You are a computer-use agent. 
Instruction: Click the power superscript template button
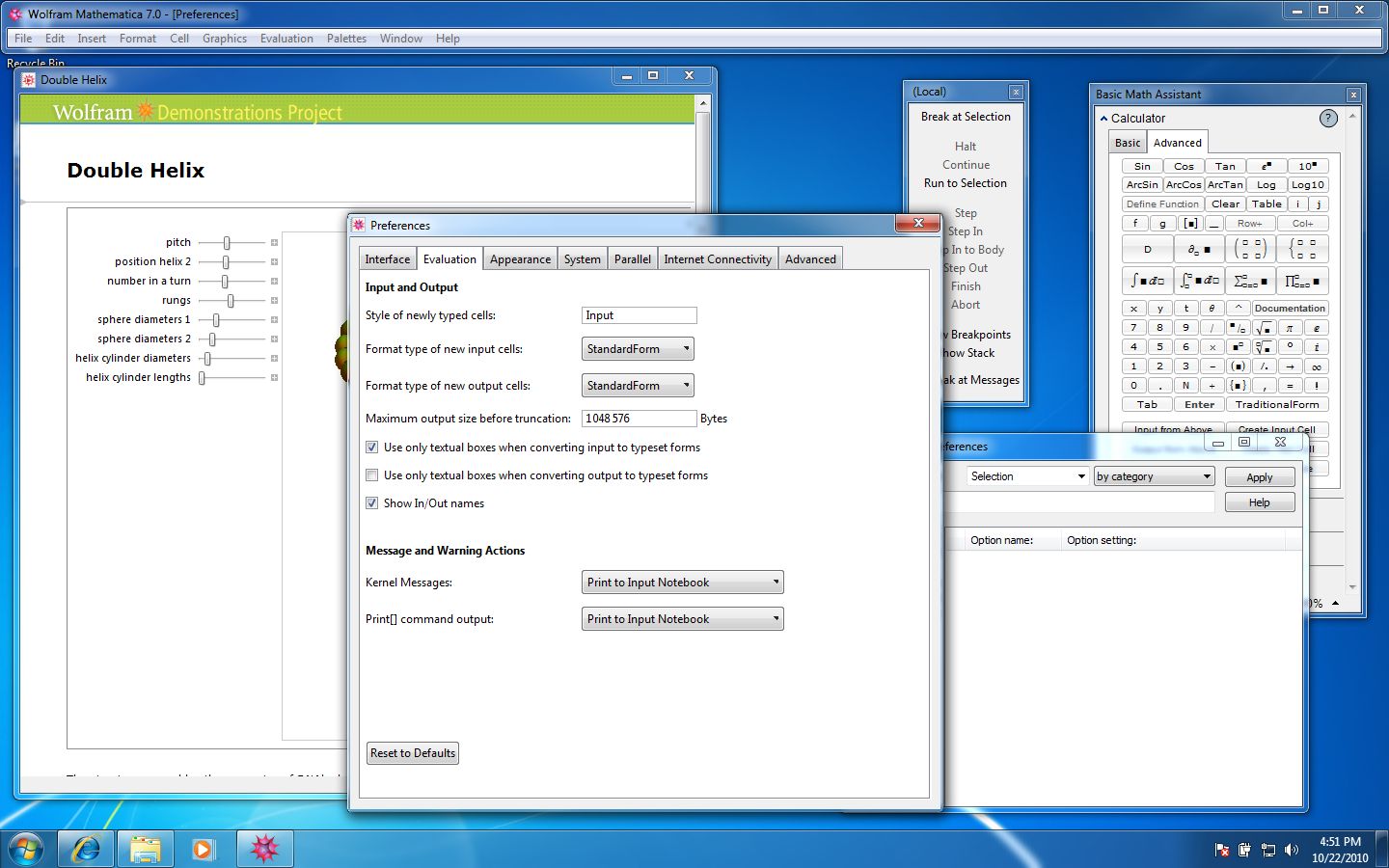[x=1238, y=347]
